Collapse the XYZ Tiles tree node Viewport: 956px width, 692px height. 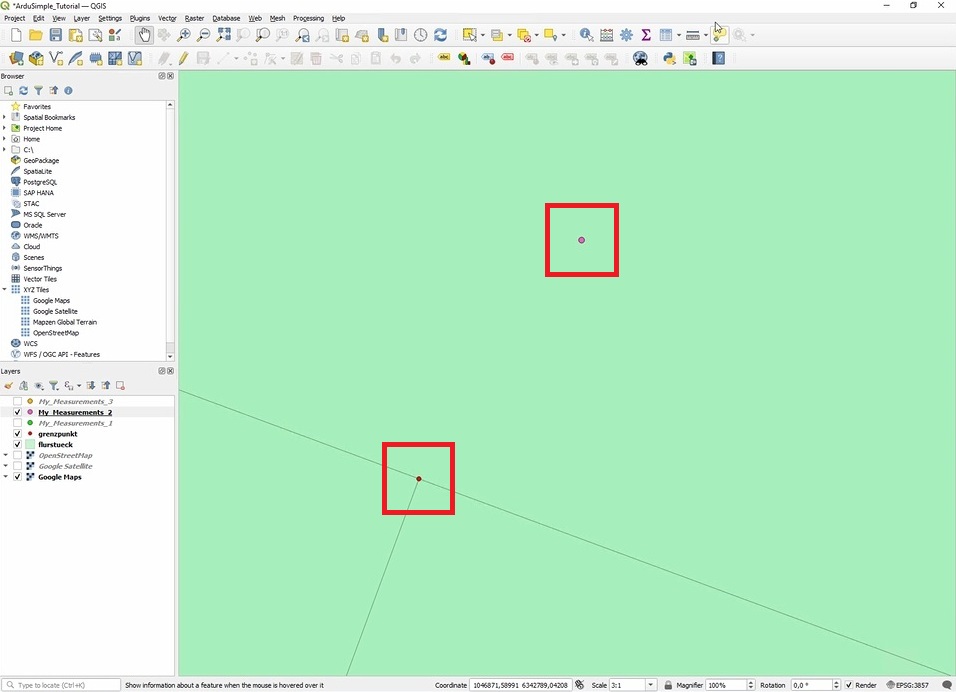pos(5,290)
